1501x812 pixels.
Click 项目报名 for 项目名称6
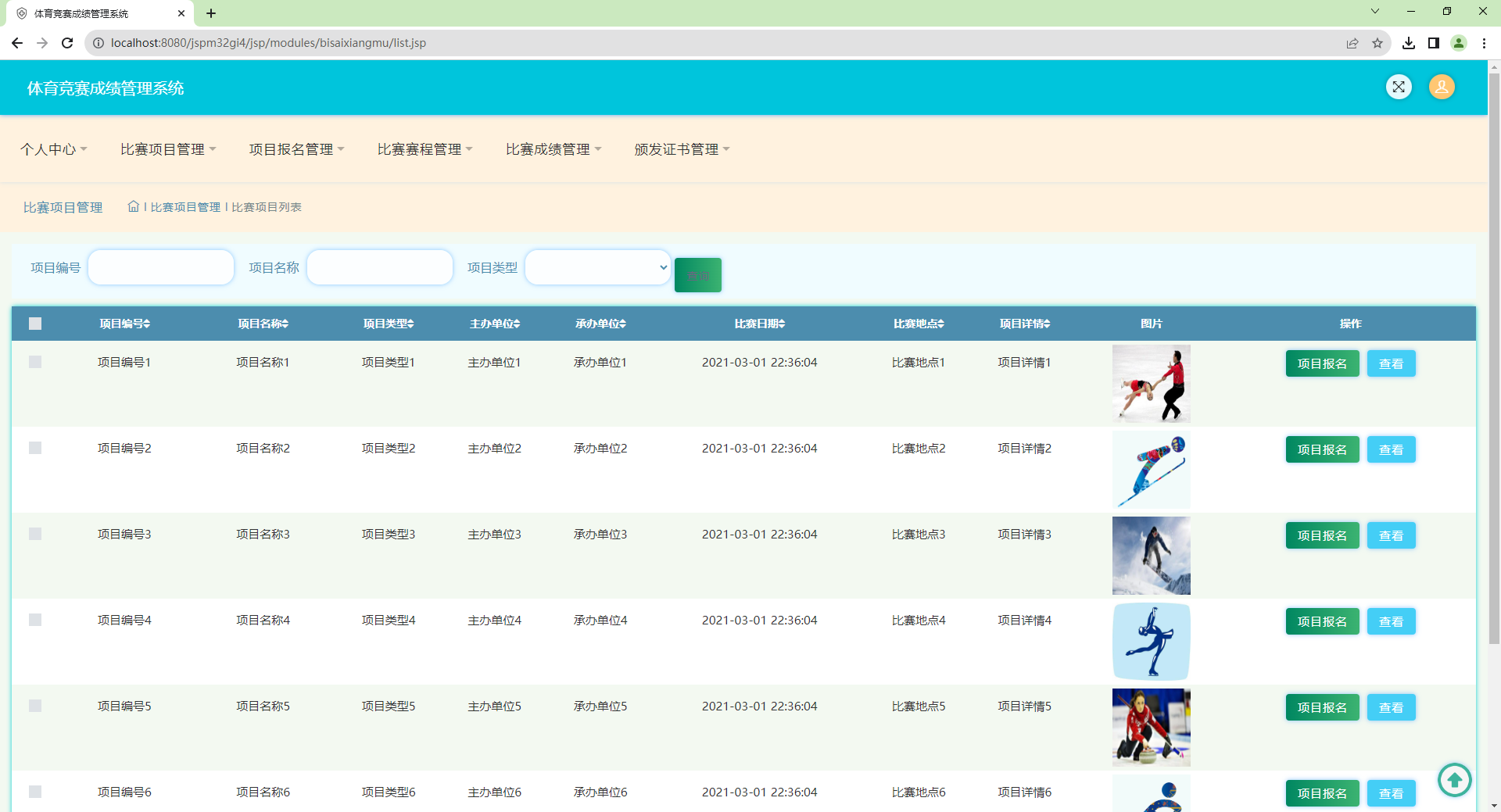pyautogui.click(x=1322, y=793)
